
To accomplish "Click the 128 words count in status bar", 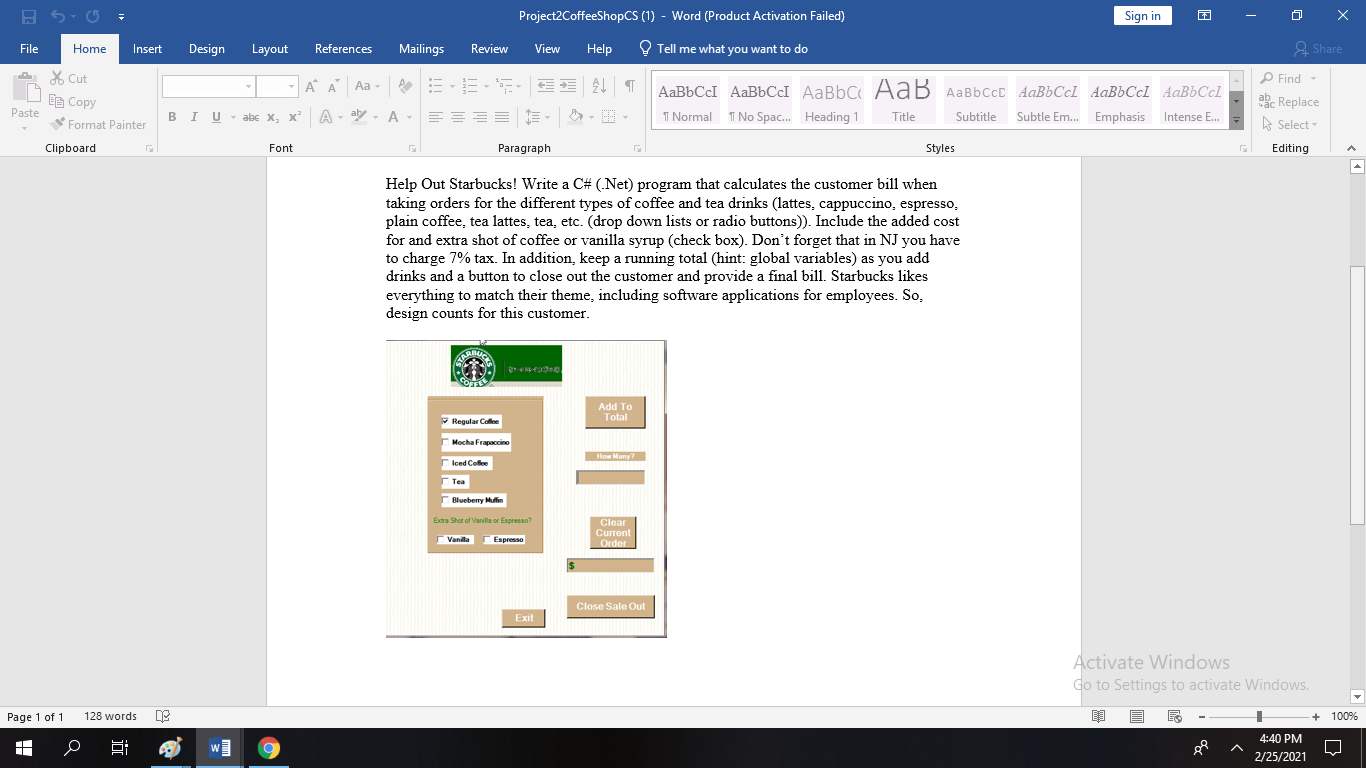I will pyautogui.click(x=110, y=716).
